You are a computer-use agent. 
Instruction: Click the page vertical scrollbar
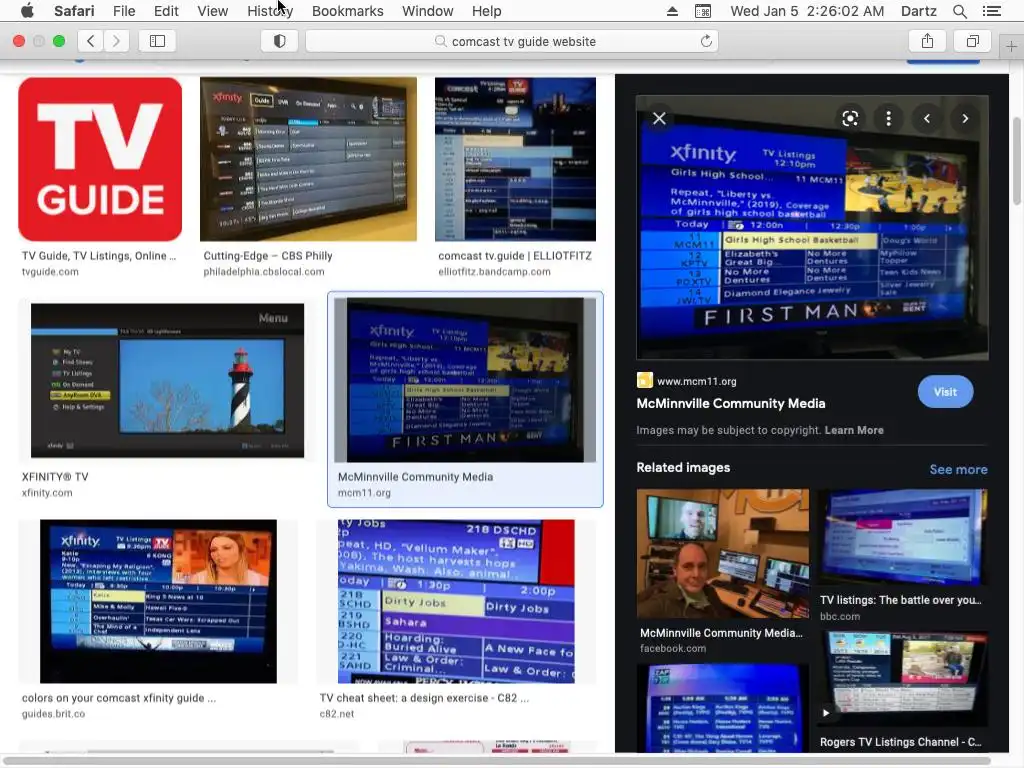(1017, 161)
